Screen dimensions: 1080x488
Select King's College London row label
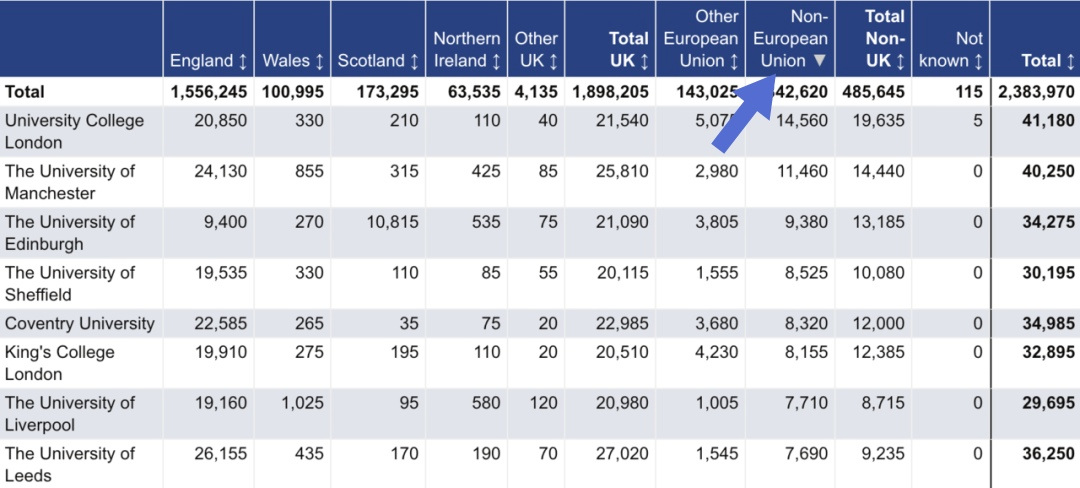[59, 363]
